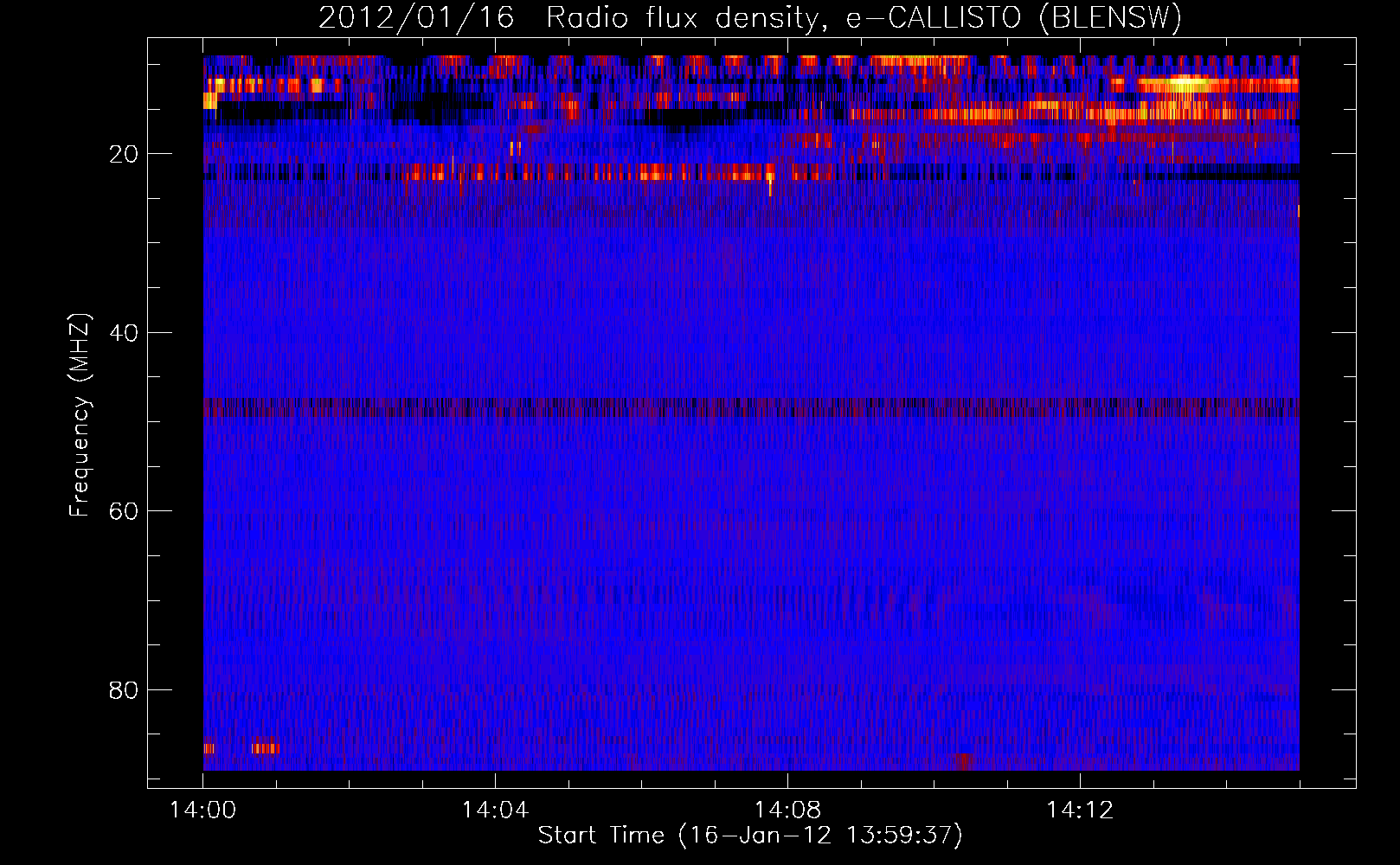Click the '14:12' time tick label

click(x=1080, y=811)
